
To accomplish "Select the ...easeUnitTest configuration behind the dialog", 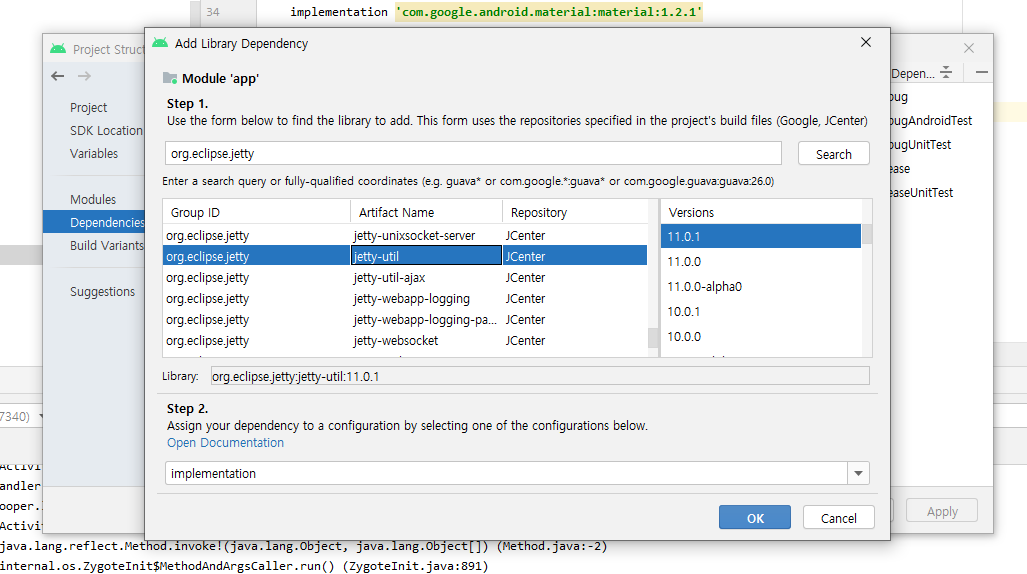I will (x=922, y=193).
